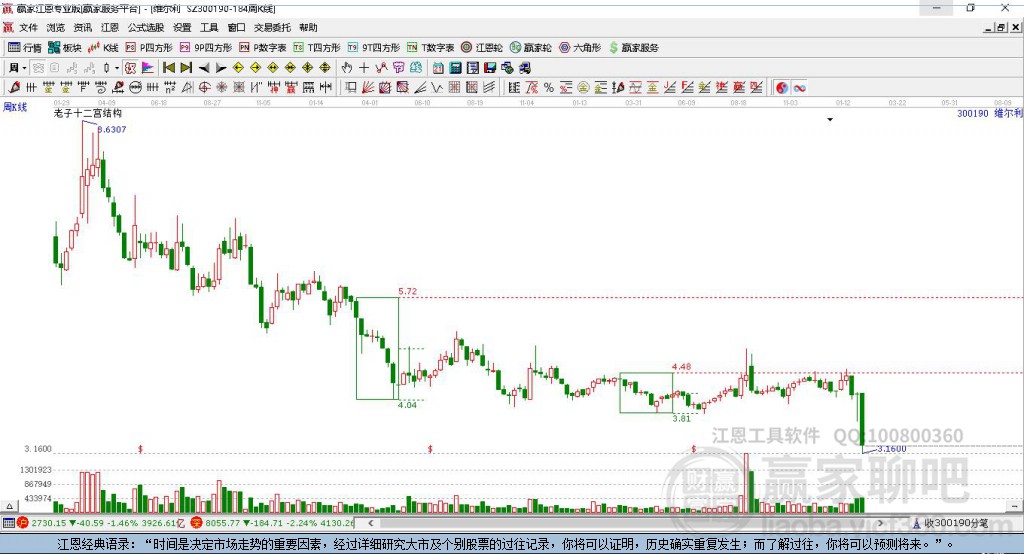Click the status bar grid icon
This screenshot has height=554, width=1024.
click(x=8, y=523)
